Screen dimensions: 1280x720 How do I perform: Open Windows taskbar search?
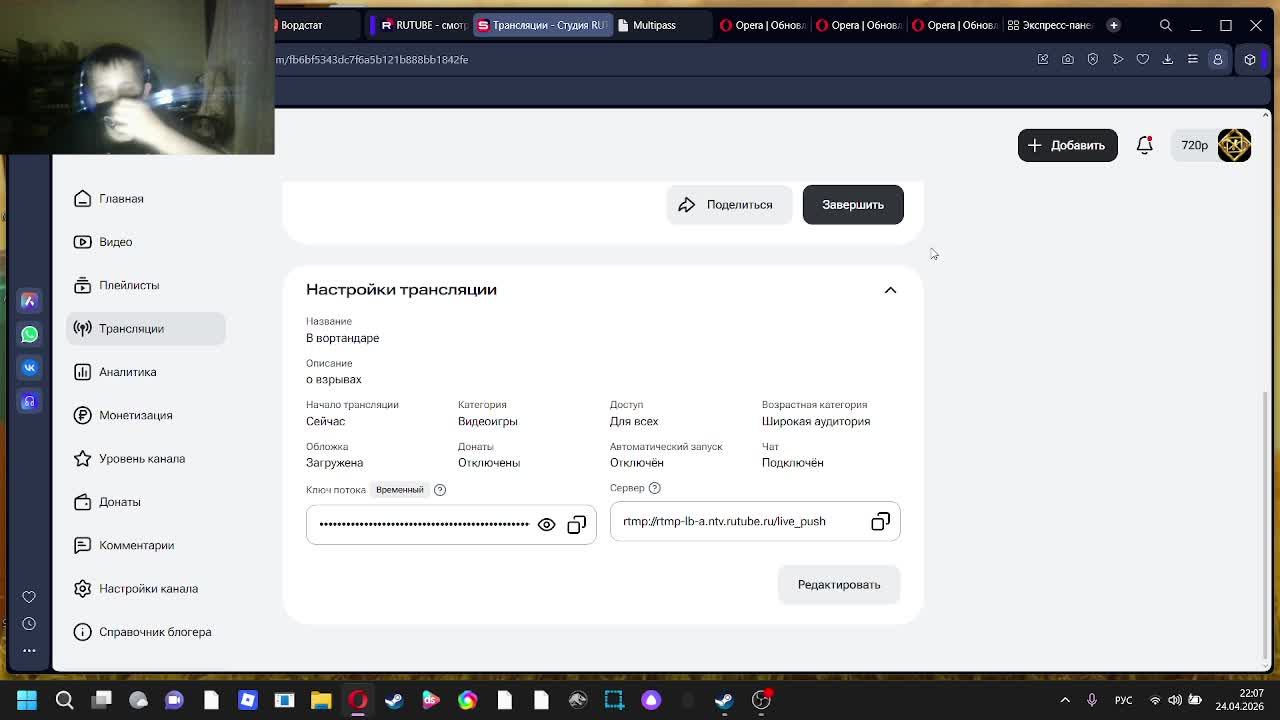(x=64, y=700)
